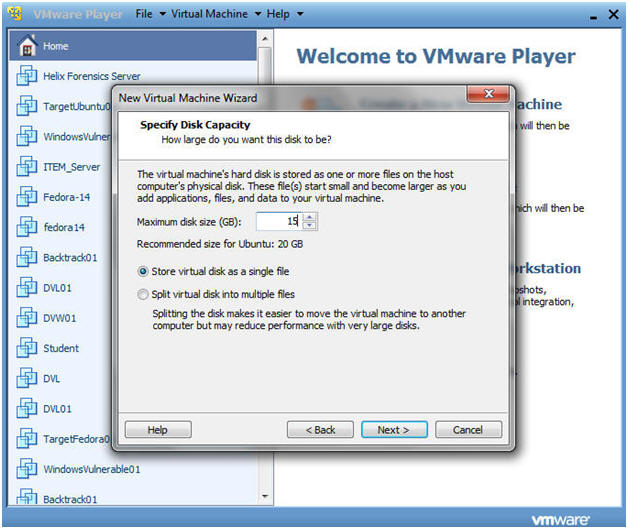Click the vmware logo in the status bar
628x529 pixels.
click(560, 519)
